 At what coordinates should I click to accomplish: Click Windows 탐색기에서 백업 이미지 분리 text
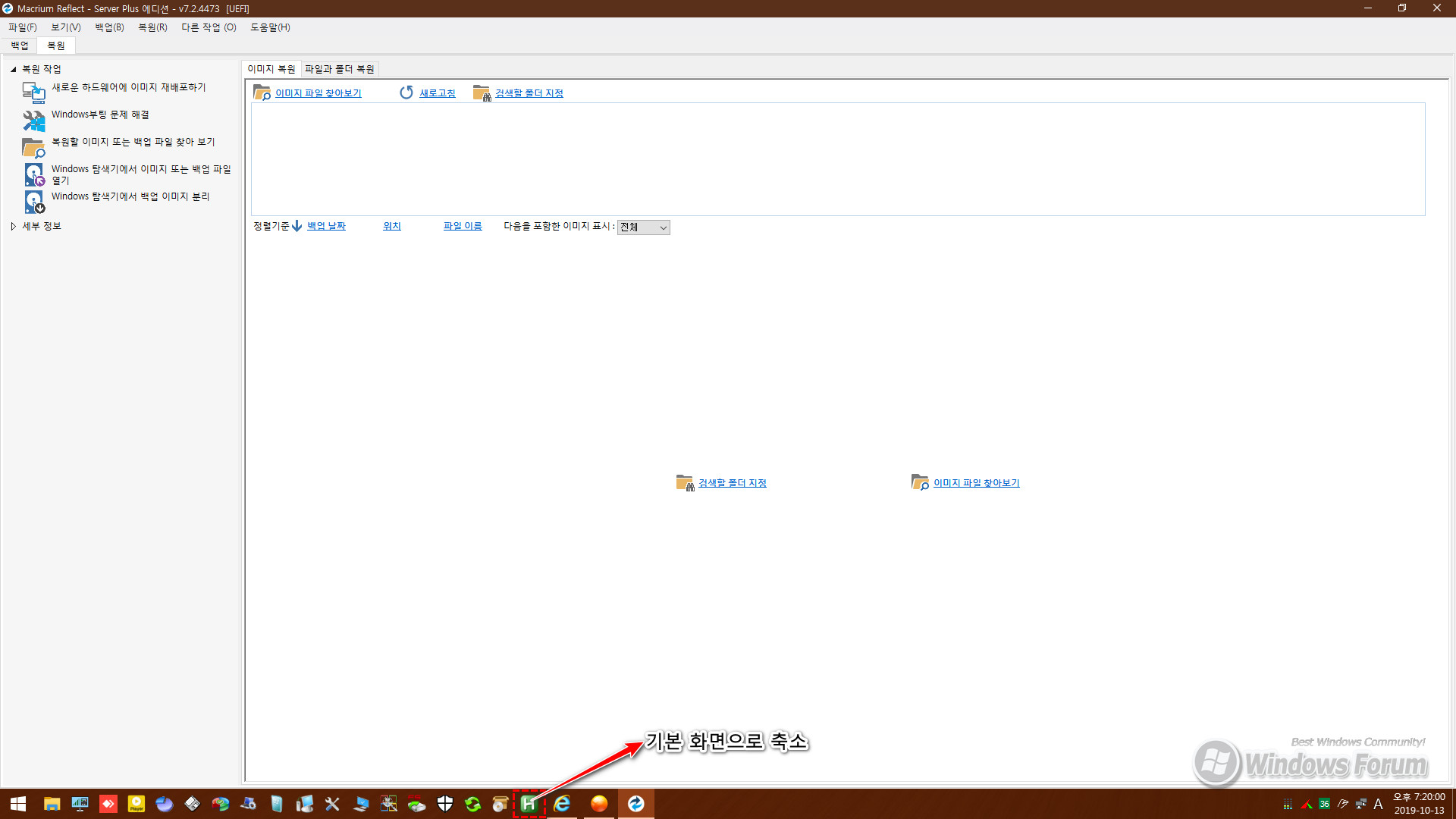point(130,196)
